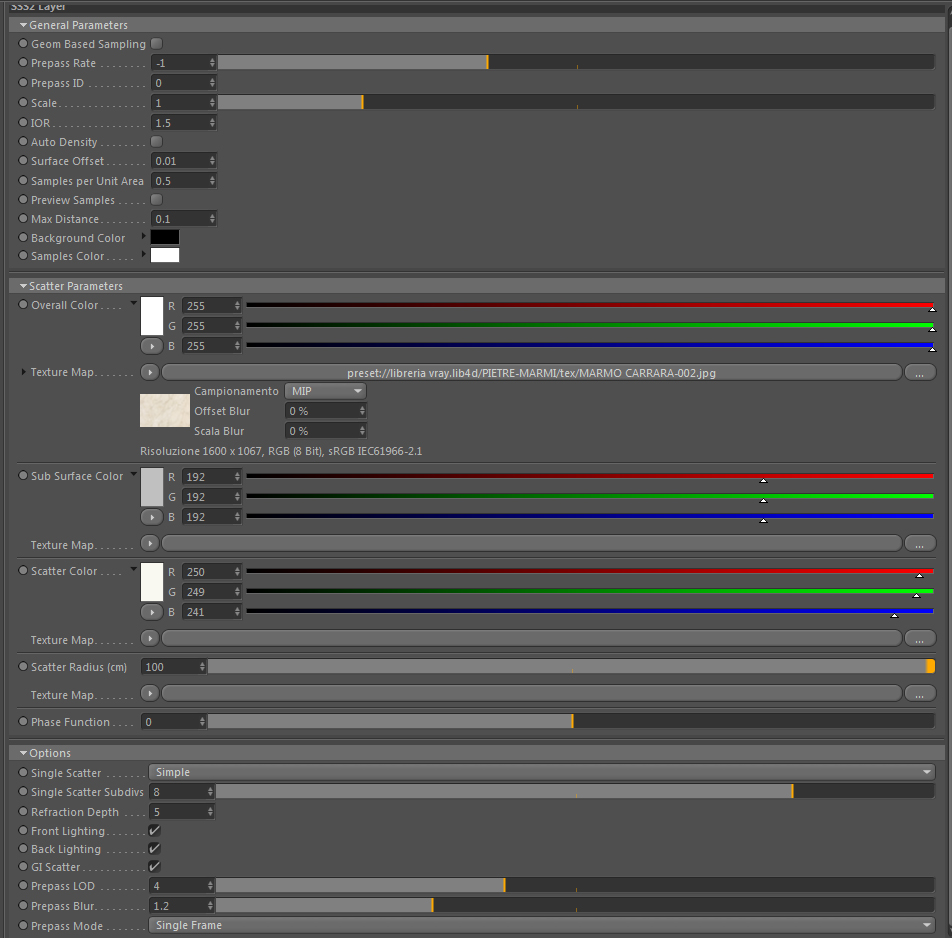The height and width of the screenshot is (938, 952).
Task: Collapse the General Parameters section
Action: pyautogui.click(x=24, y=25)
